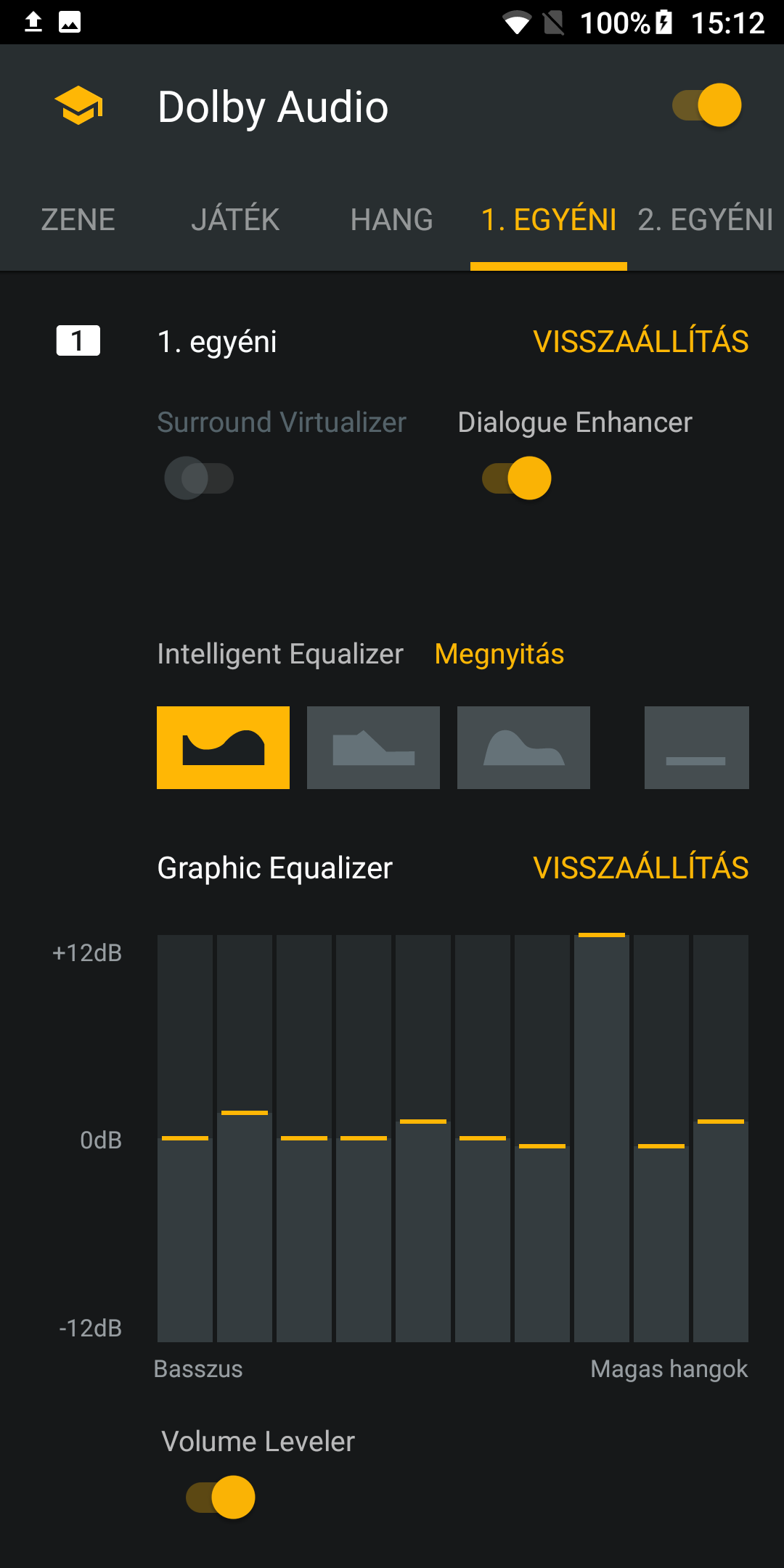The height and width of the screenshot is (1568, 784).
Task: Tap the image notification icon in status bar
Action: [70, 22]
